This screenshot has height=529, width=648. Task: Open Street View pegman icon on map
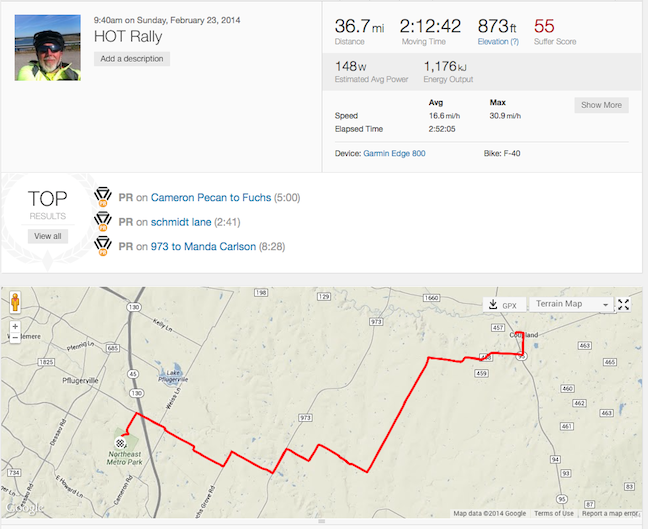coord(15,302)
